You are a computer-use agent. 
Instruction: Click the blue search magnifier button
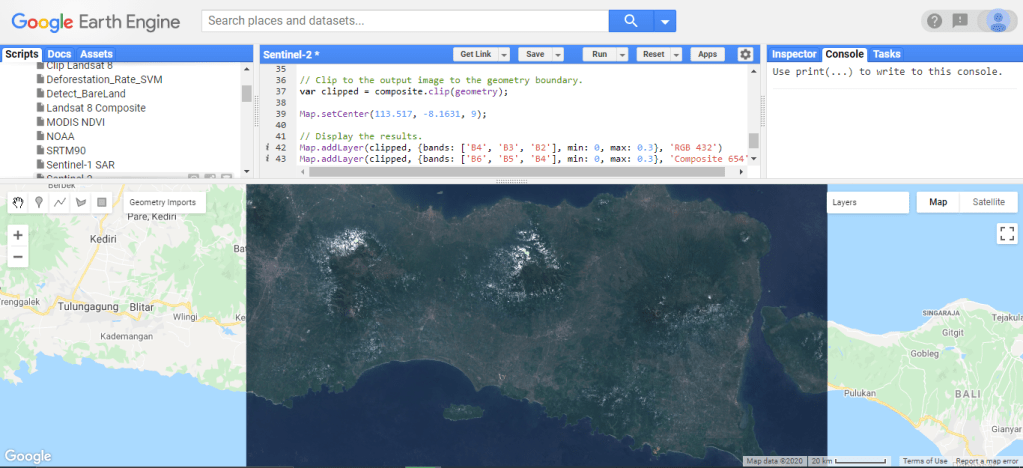coord(630,21)
